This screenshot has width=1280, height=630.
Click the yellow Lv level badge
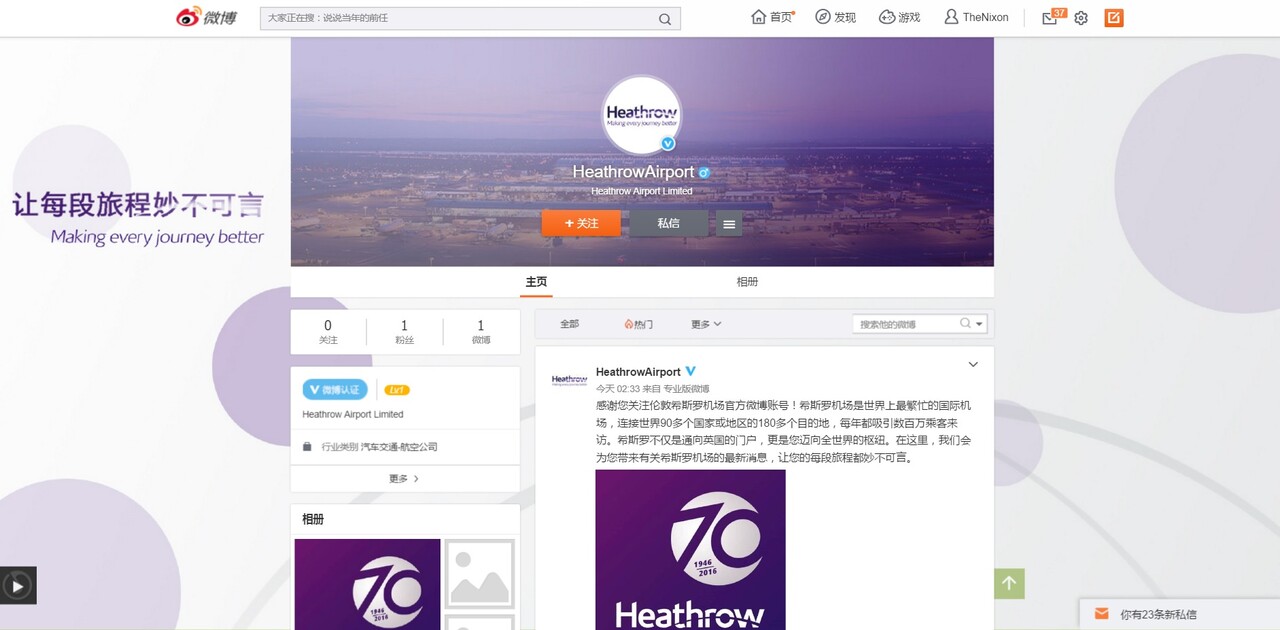397,390
